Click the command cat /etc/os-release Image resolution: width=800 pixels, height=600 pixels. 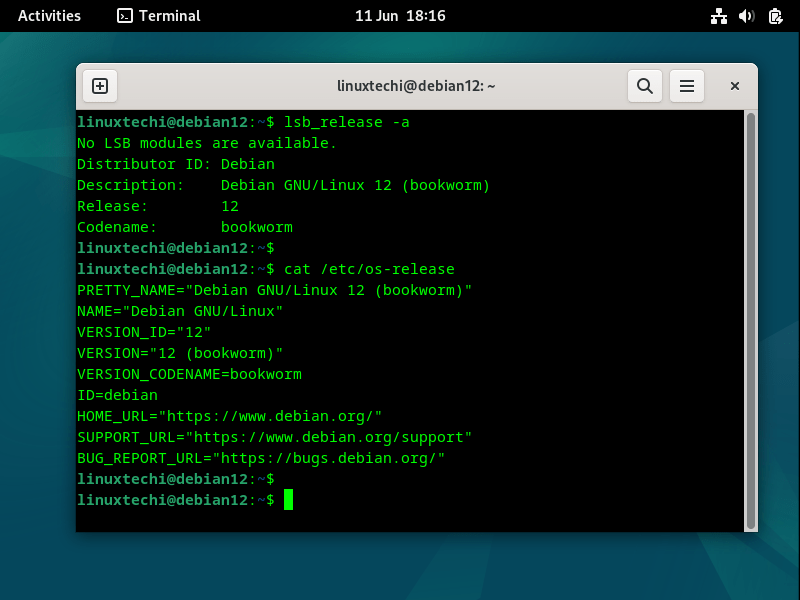click(369, 269)
